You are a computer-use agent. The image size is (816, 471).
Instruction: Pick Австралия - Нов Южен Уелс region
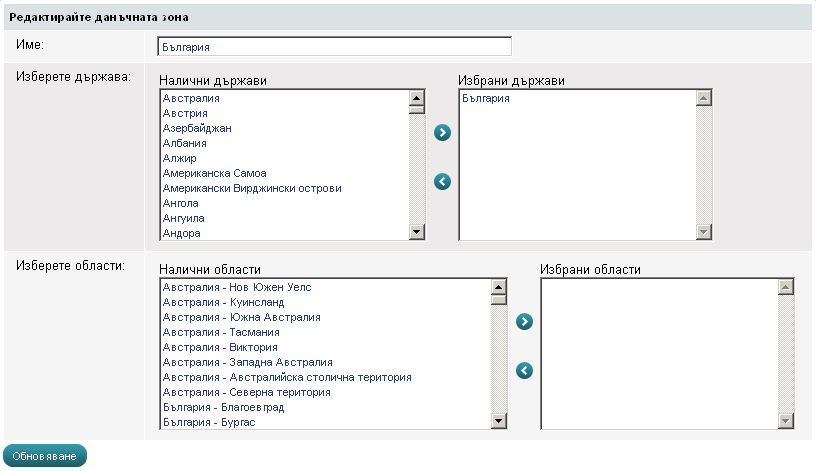coord(237,287)
